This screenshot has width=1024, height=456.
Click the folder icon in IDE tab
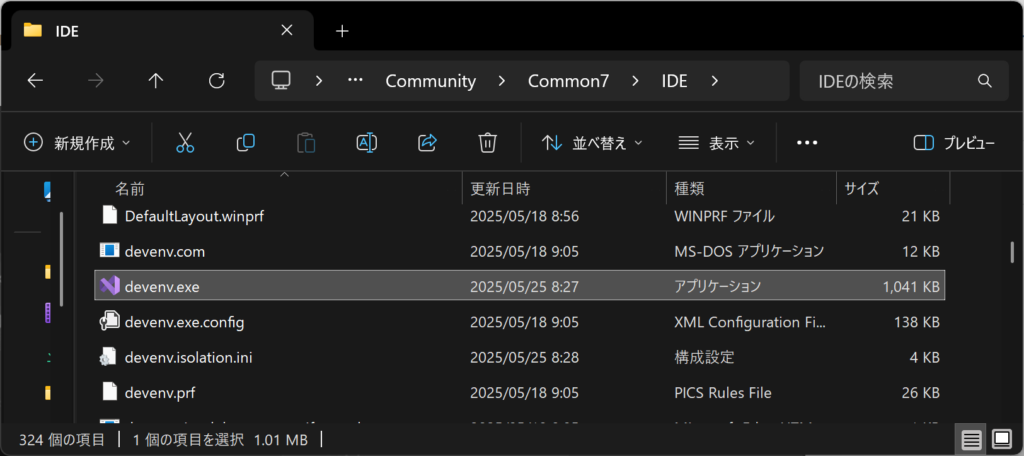pyautogui.click(x=32, y=30)
